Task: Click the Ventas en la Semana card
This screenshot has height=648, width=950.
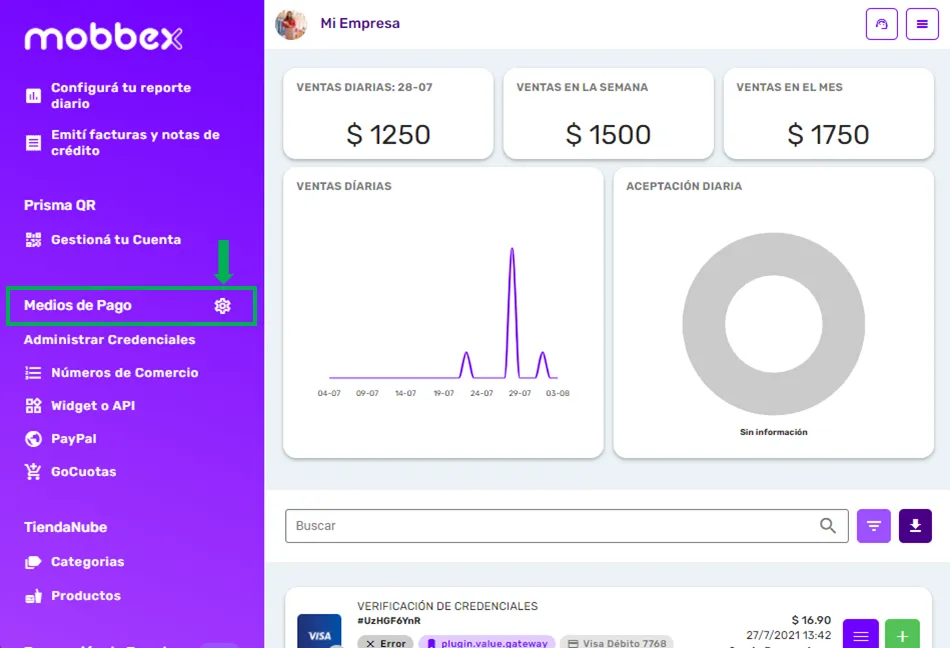Action: (x=608, y=114)
